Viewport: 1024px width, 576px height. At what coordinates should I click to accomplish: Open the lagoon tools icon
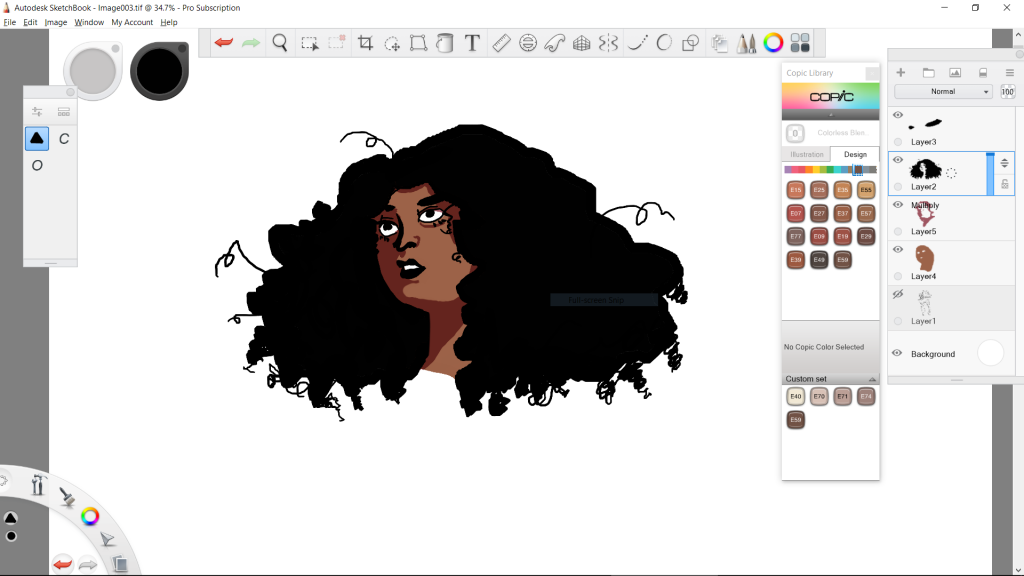(38, 485)
